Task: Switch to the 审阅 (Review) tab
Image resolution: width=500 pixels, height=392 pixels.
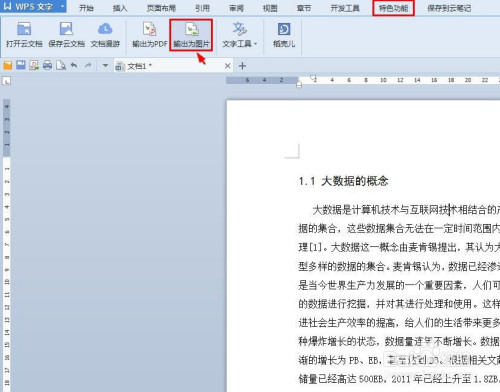Action: 236,8
